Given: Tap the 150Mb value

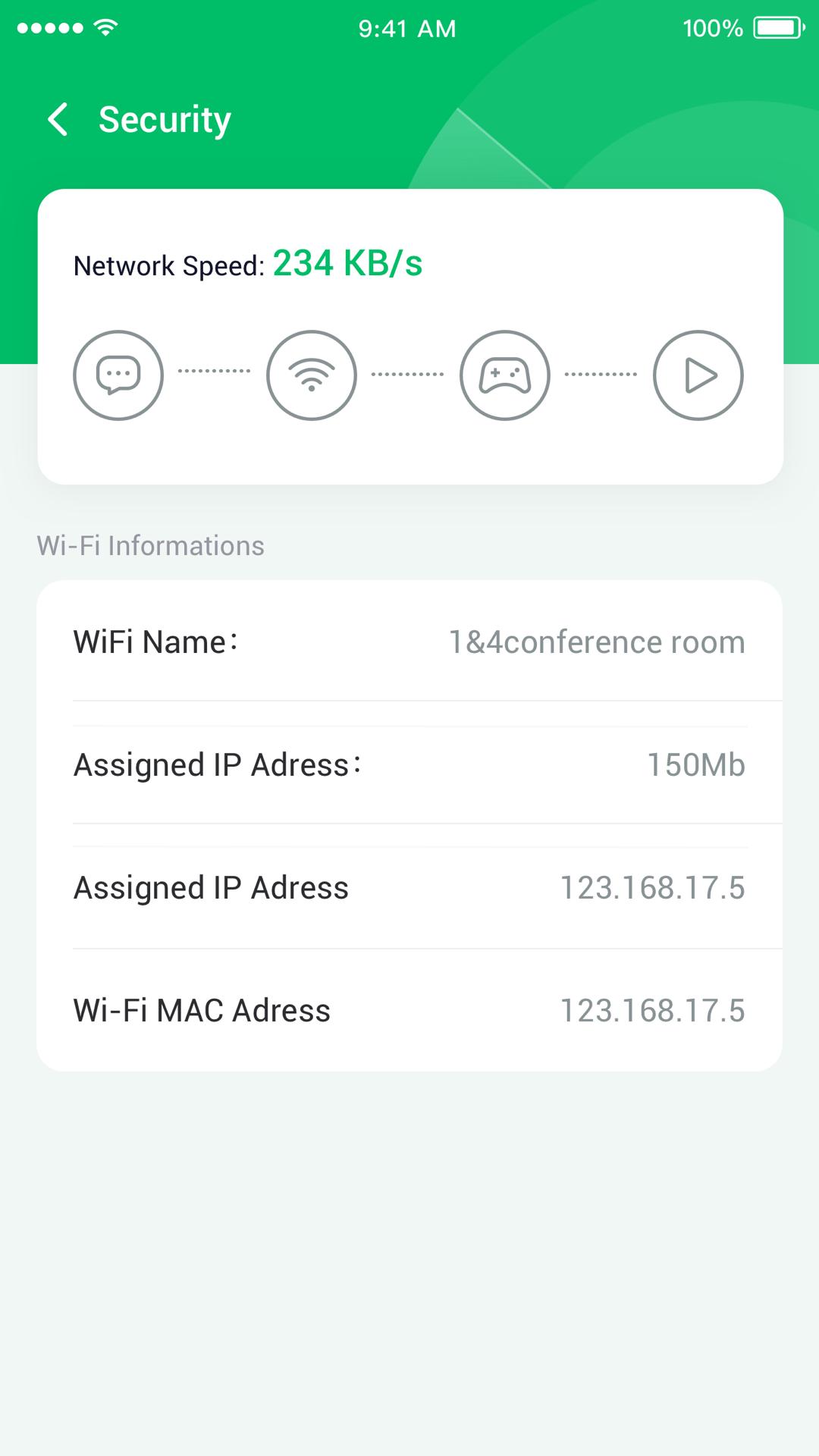Looking at the screenshot, I should click(x=695, y=764).
